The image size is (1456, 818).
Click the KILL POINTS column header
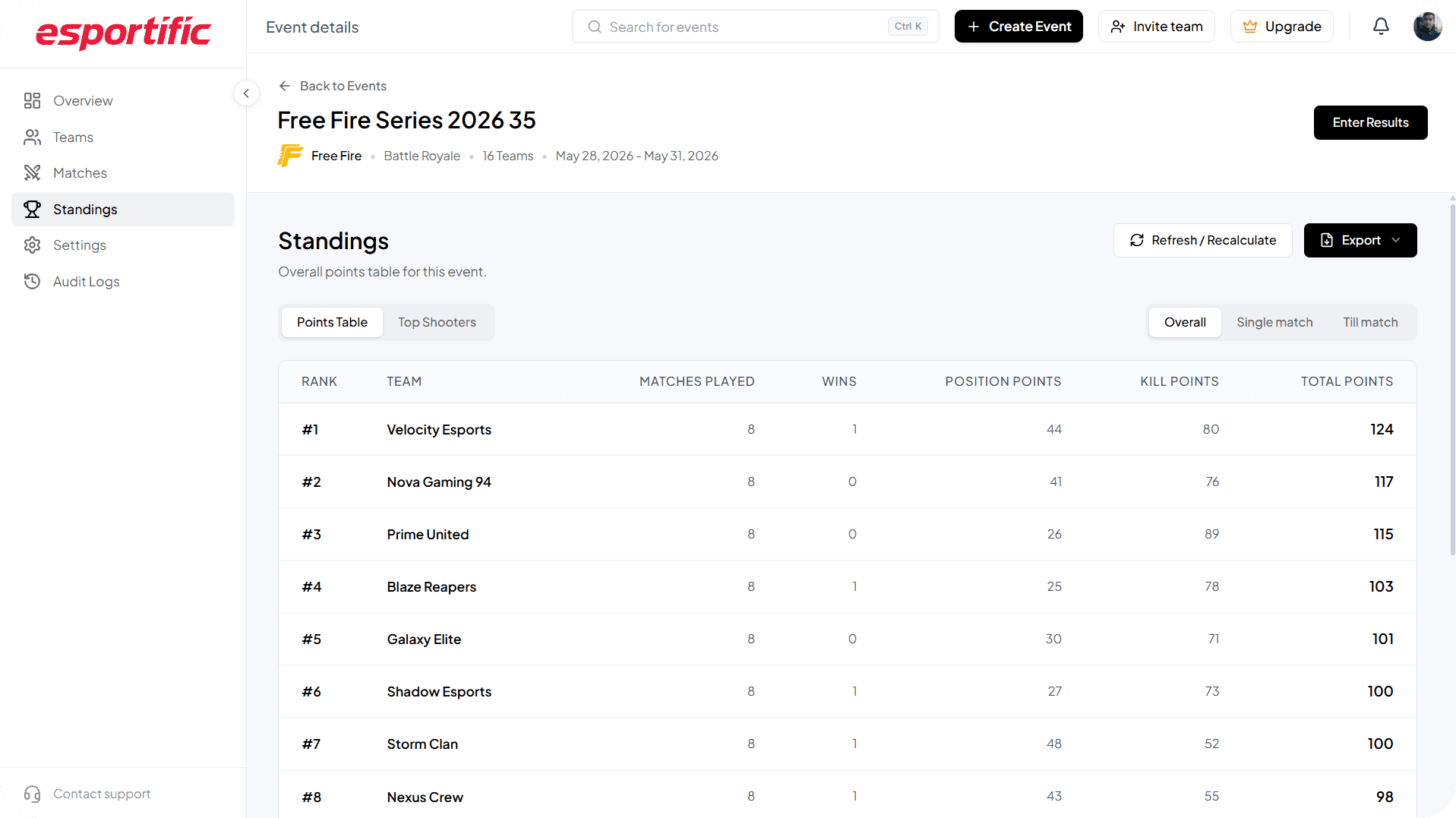coord(1179,381)
